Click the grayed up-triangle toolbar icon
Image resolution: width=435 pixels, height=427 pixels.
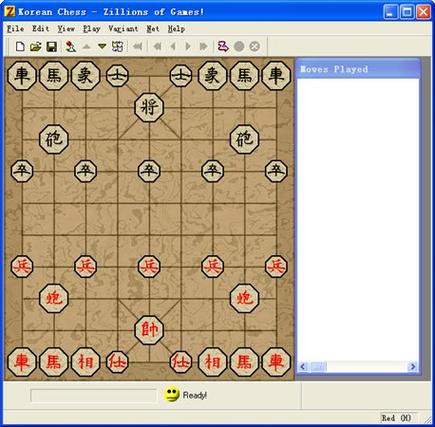[86, 47]
